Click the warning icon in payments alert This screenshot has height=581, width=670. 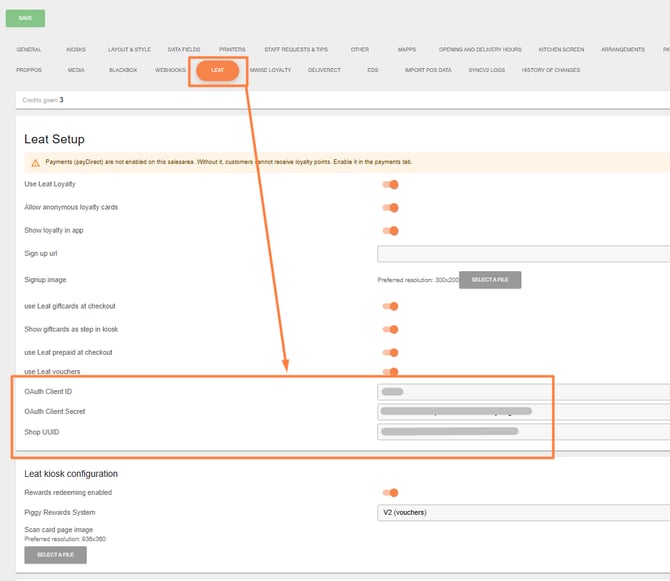tap(36, 162)
